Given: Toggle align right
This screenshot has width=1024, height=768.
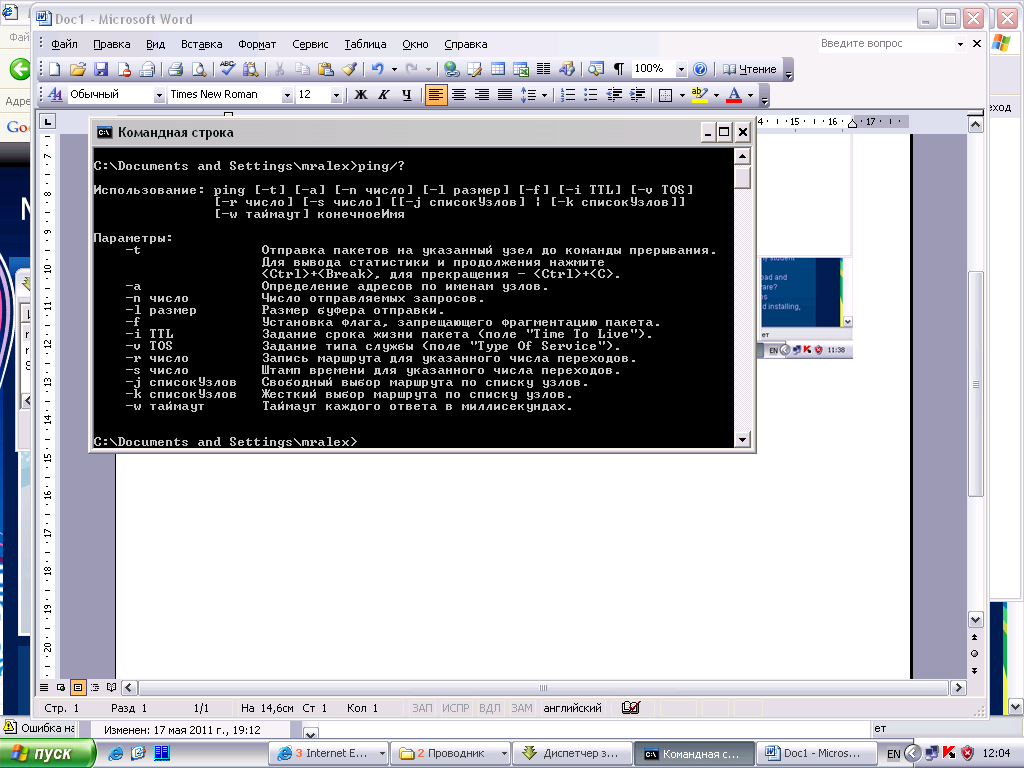Looking at the screenshot, I should (482, 95).
